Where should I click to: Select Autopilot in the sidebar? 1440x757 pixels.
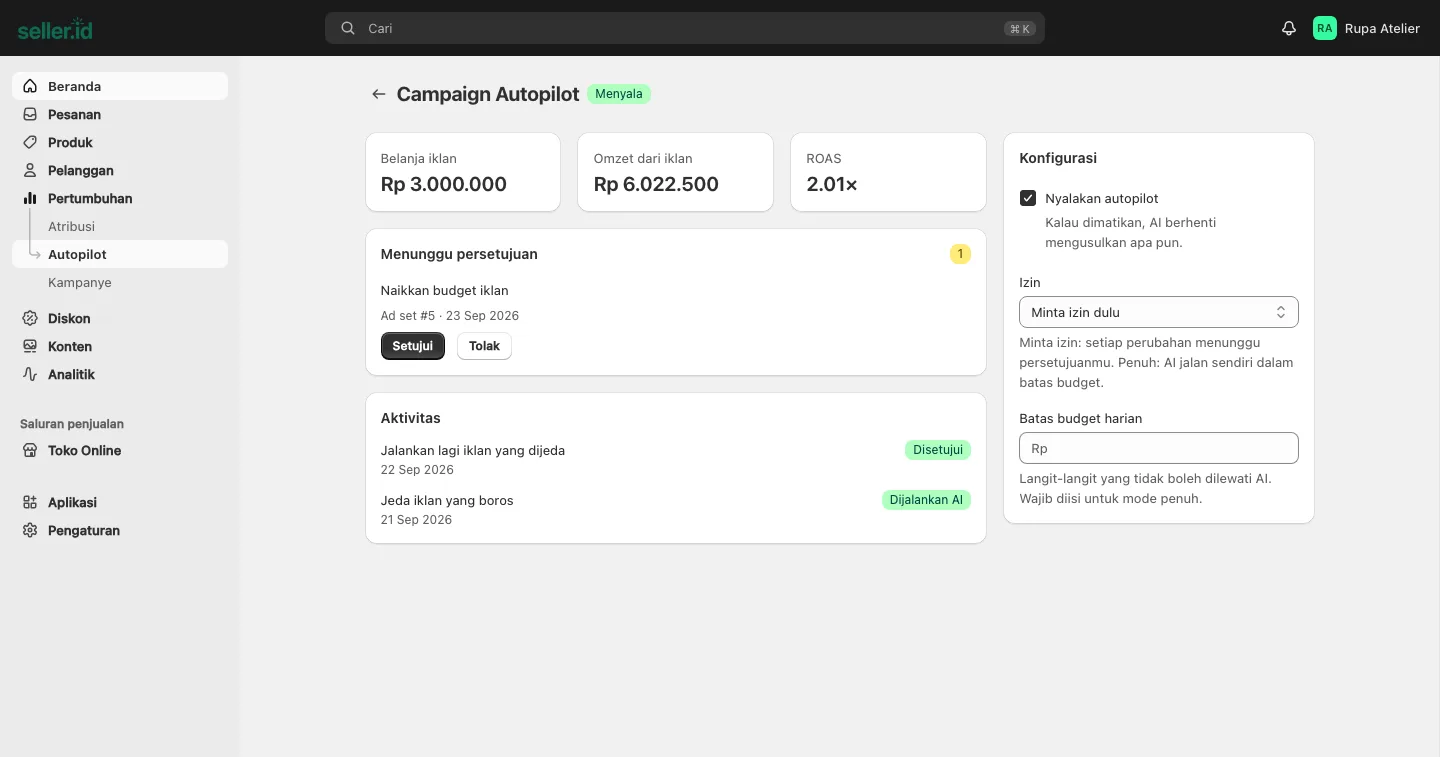[x=120, y=254]
